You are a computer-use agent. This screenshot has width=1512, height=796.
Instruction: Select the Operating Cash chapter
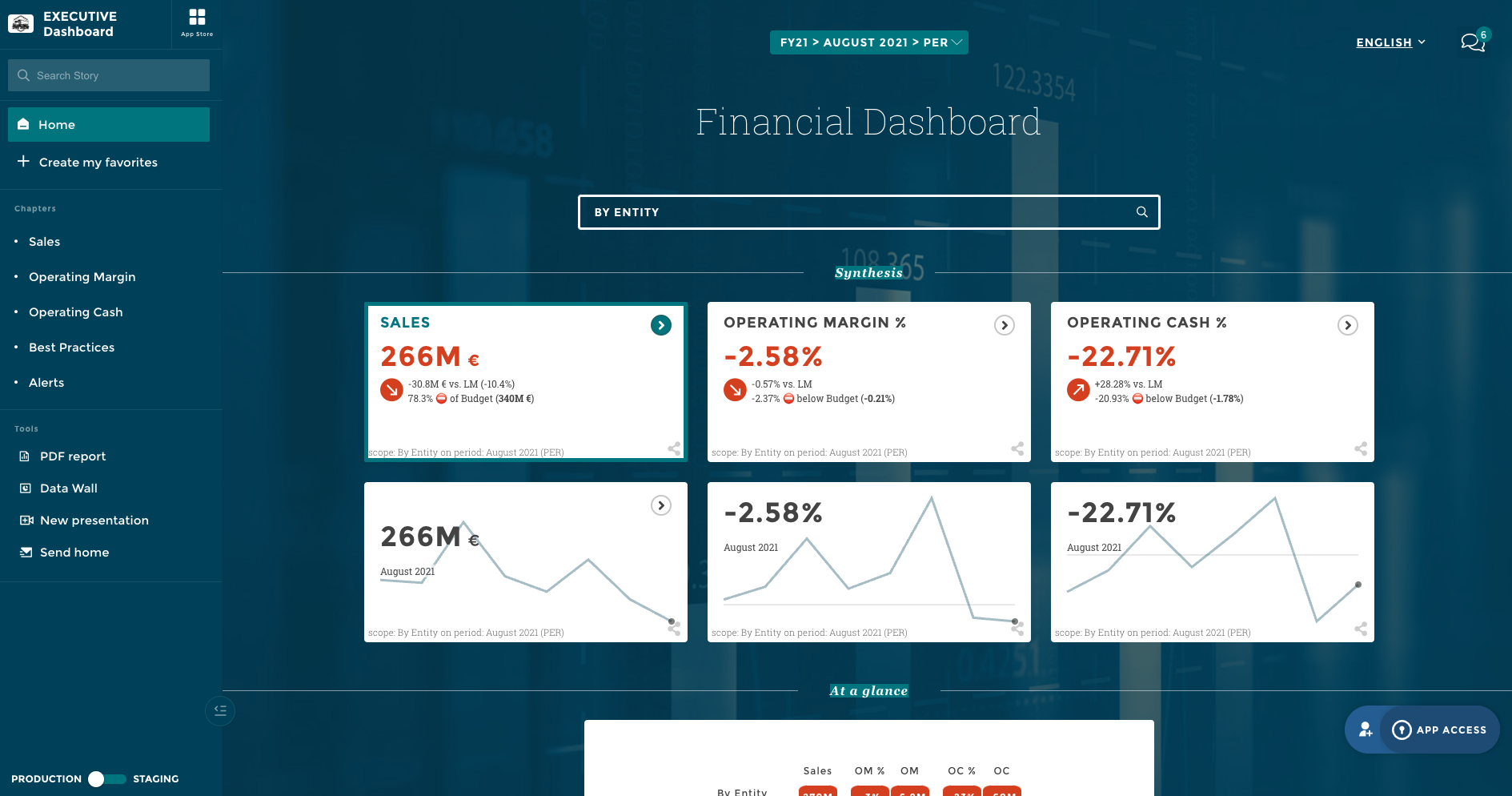click(76, 312)
